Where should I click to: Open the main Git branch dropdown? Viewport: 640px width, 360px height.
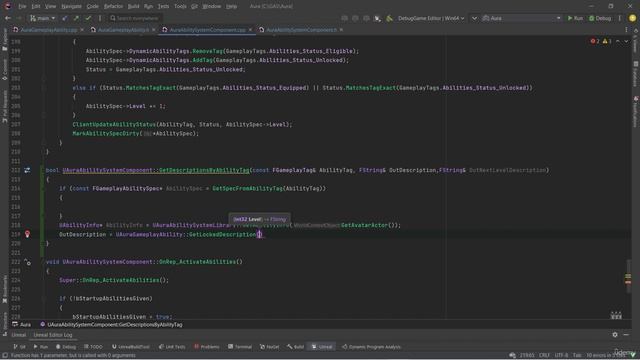click(42, 18)
